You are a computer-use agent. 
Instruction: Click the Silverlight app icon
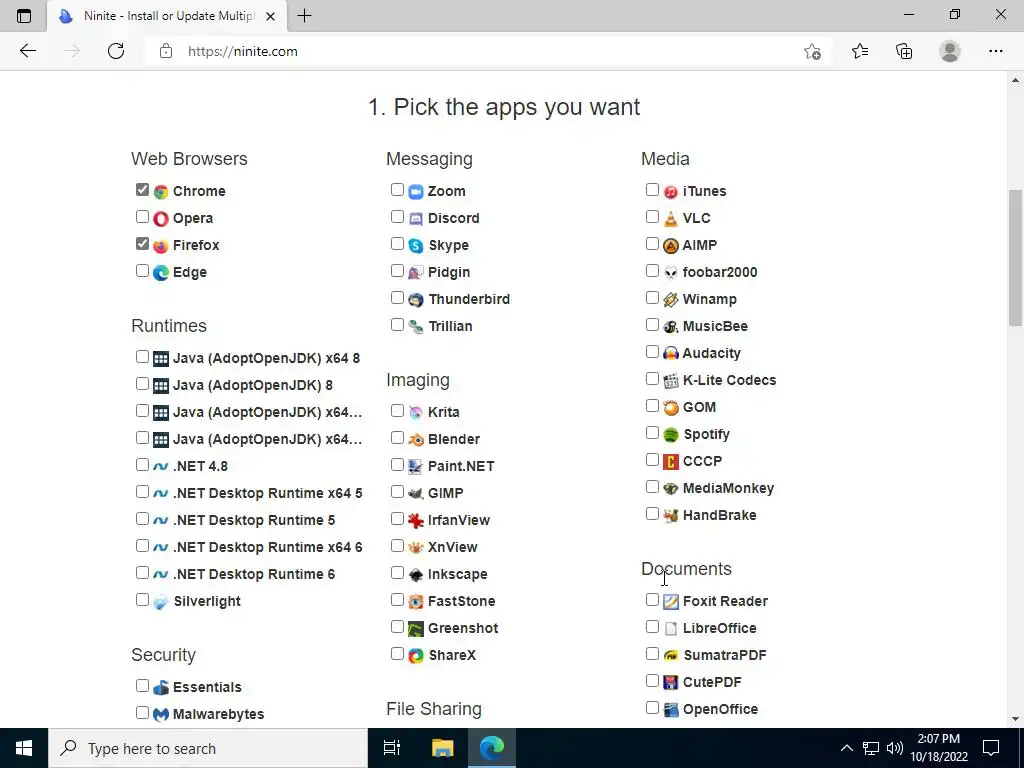click(161, 601)
